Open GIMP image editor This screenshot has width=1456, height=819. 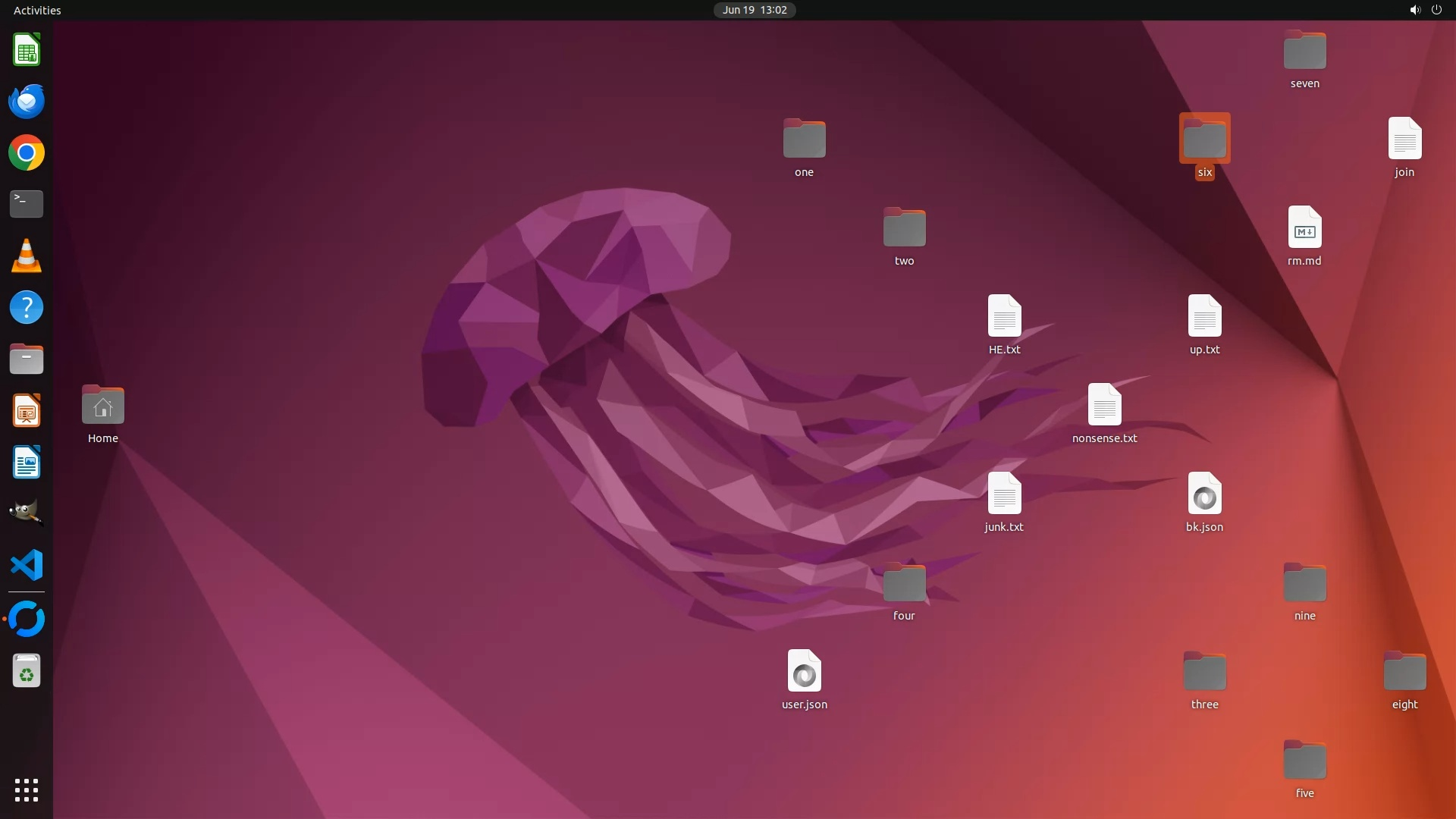click(x=27, y=513)
